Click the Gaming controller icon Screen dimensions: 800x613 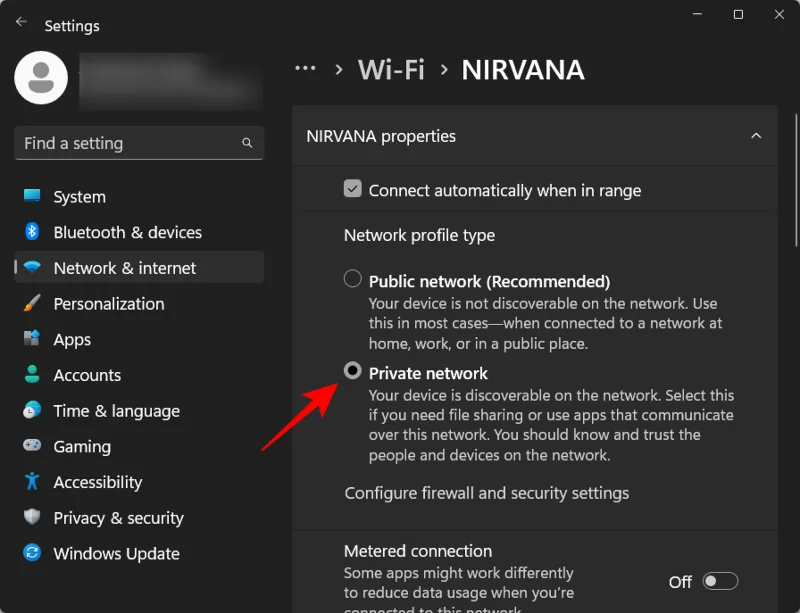coord(32,445)
